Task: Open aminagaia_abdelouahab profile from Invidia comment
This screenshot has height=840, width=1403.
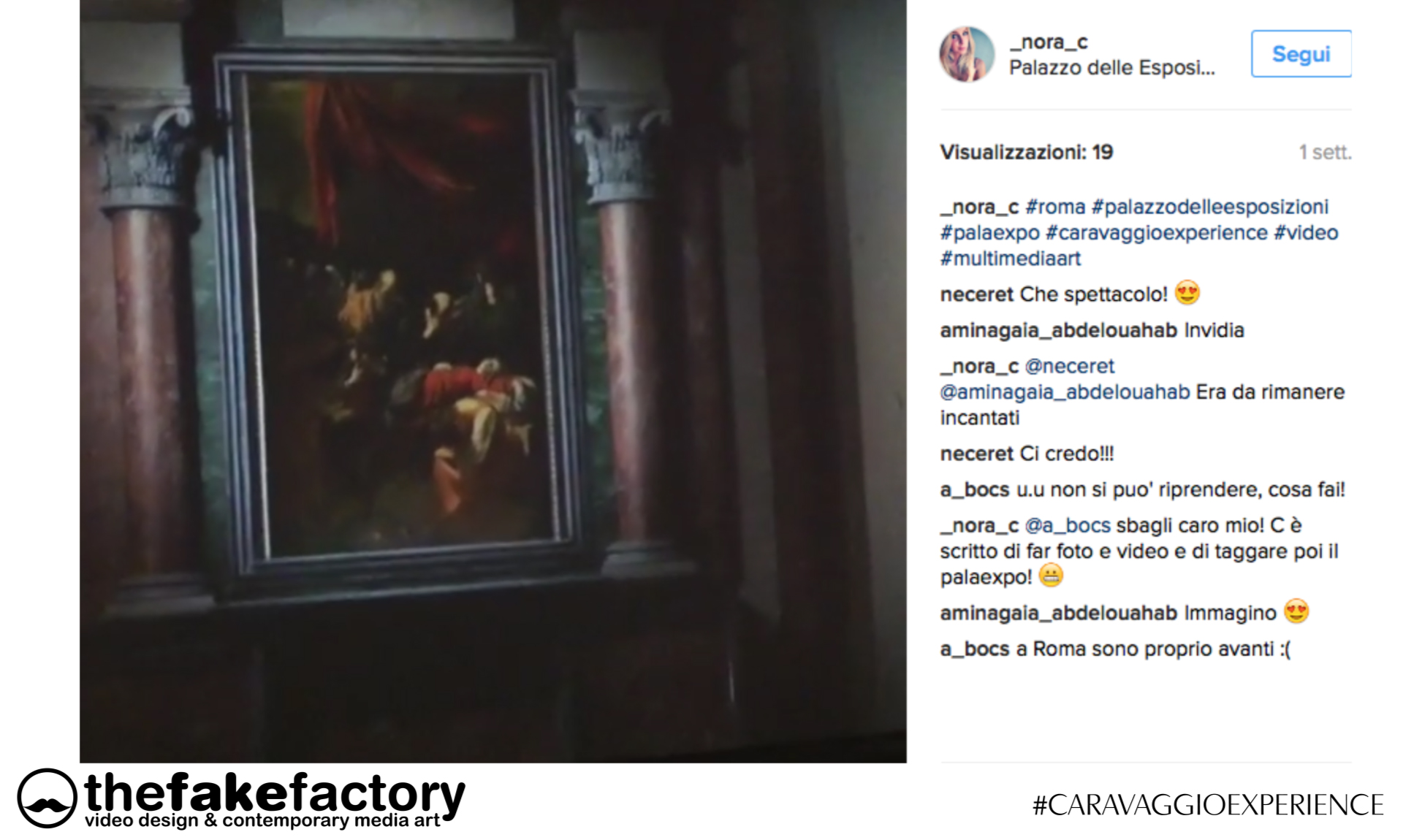Action: [x=1058, y=330]
